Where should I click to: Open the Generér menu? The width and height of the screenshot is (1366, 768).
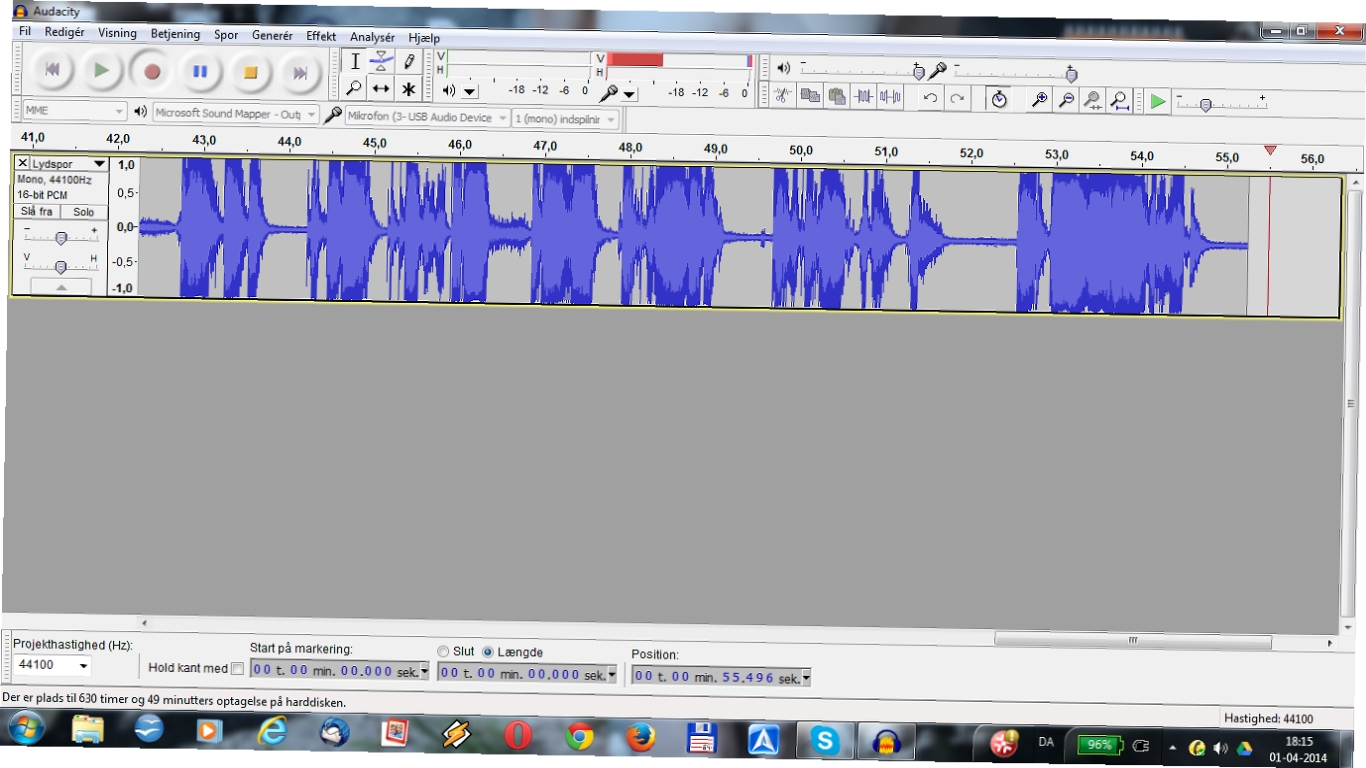point(272,35)
